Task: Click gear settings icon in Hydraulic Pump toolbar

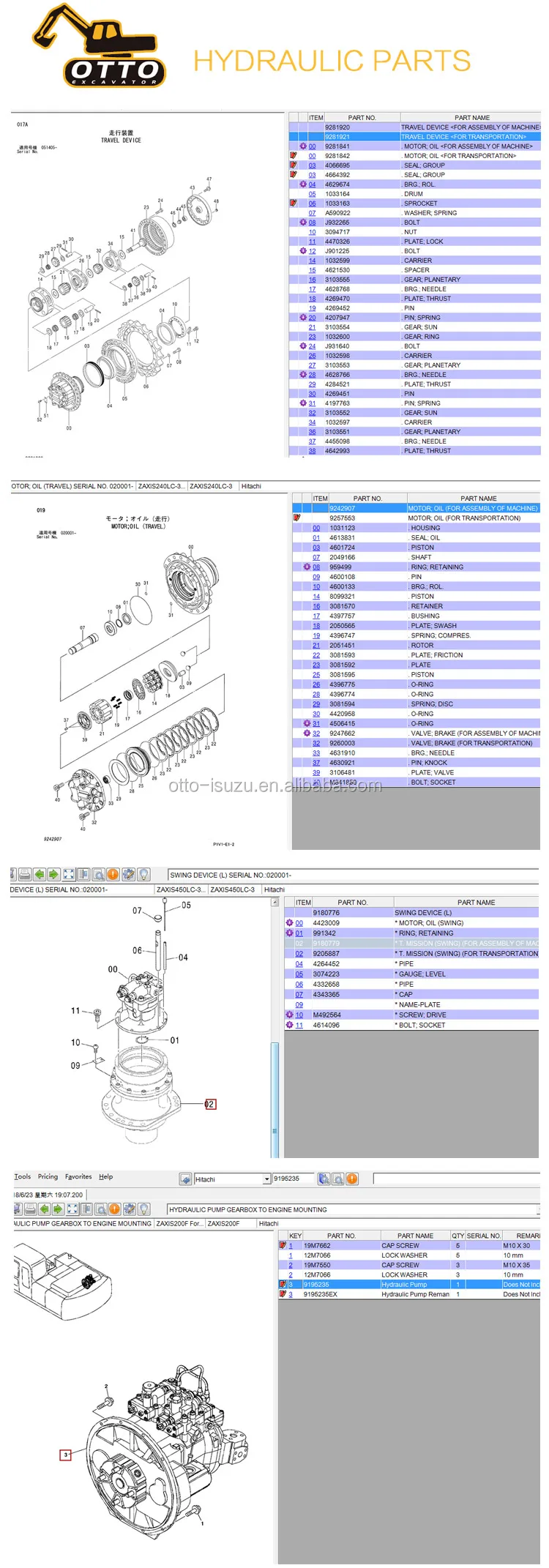Action: click(129, 1209)
